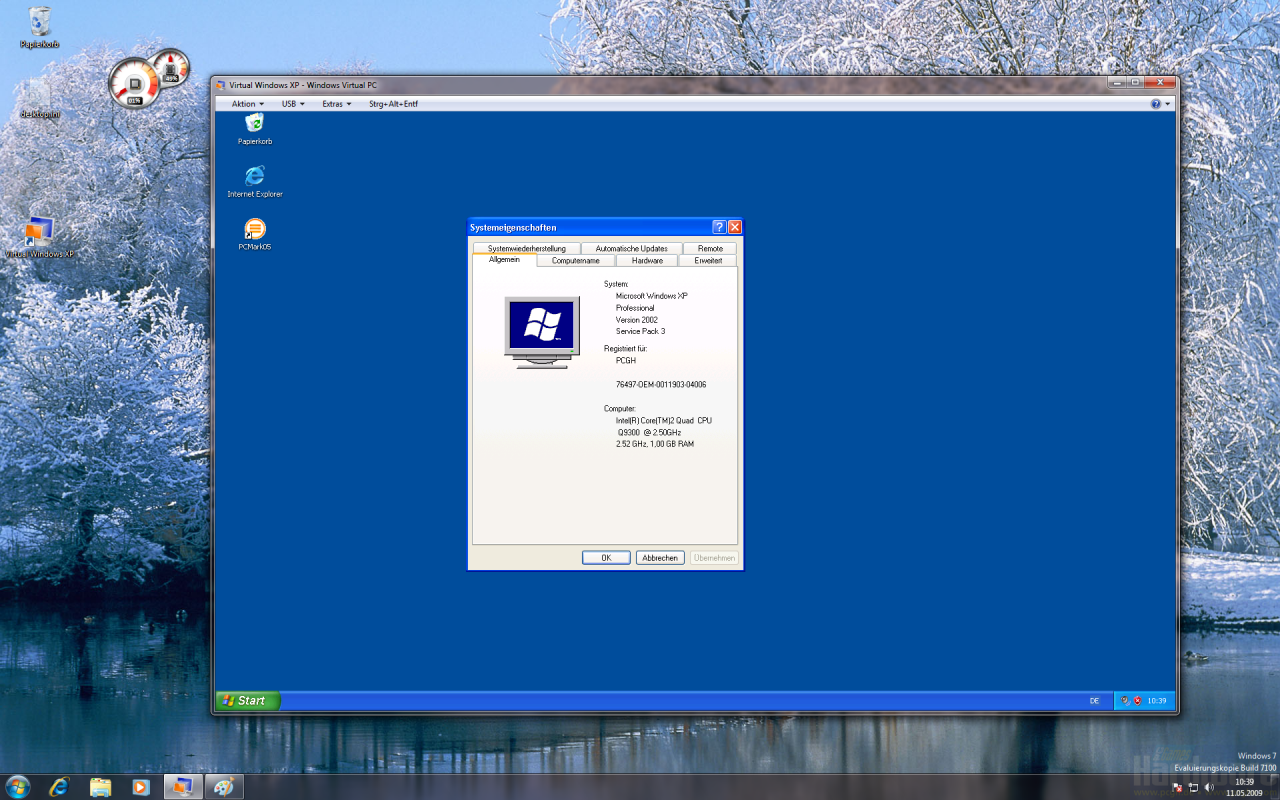Click the XP monitor logo image in Systemeigenschaften
The image size is (1280, 800).
point(542,332)
